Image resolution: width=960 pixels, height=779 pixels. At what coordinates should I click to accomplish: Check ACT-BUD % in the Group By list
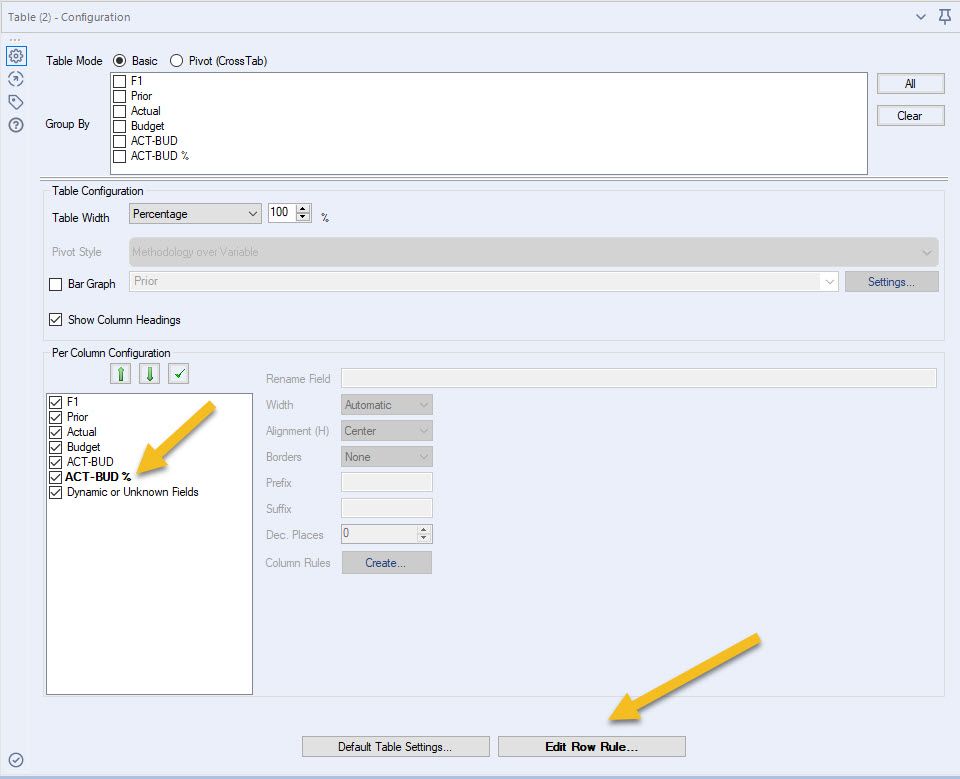click(x=120, y=156)
